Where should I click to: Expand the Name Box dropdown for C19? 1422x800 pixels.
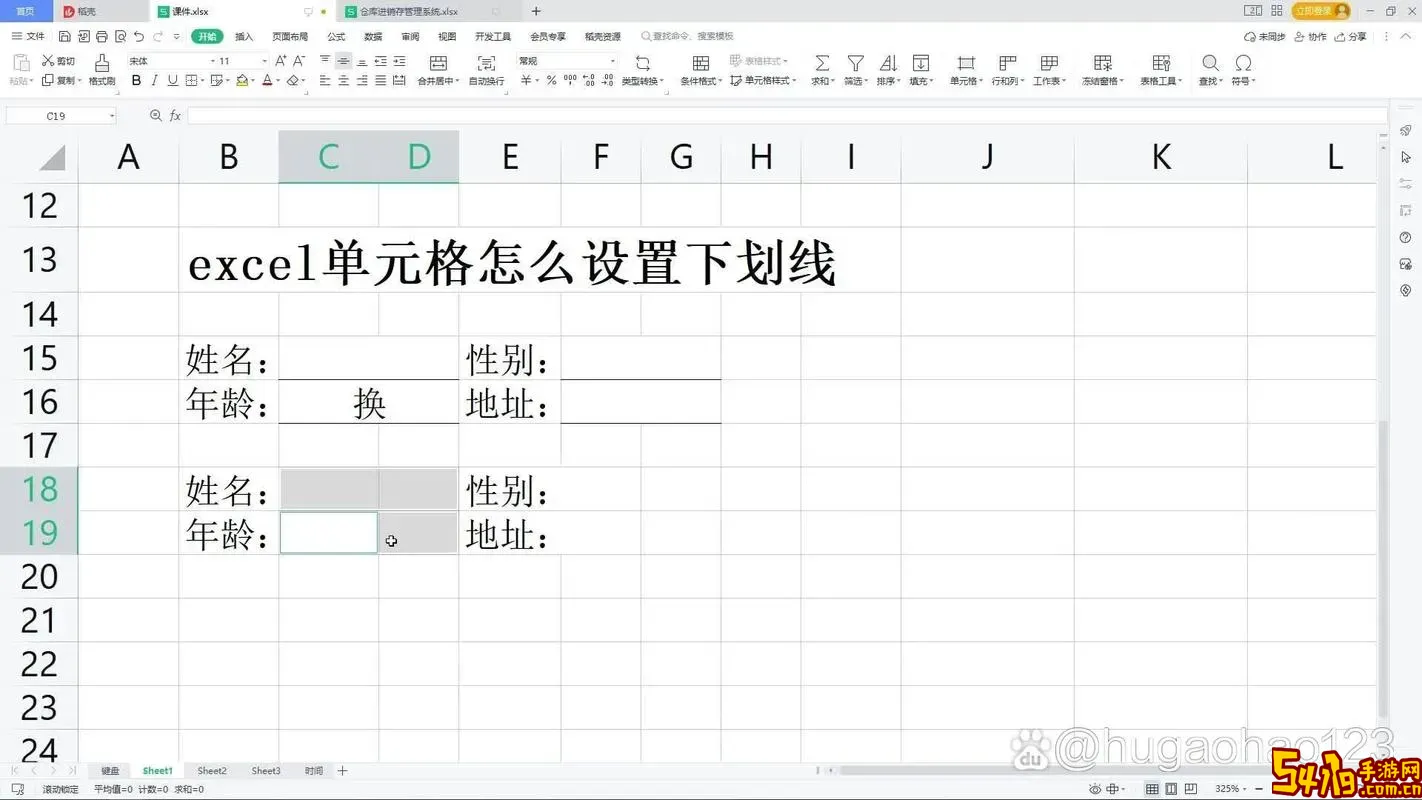click(111, 116)
